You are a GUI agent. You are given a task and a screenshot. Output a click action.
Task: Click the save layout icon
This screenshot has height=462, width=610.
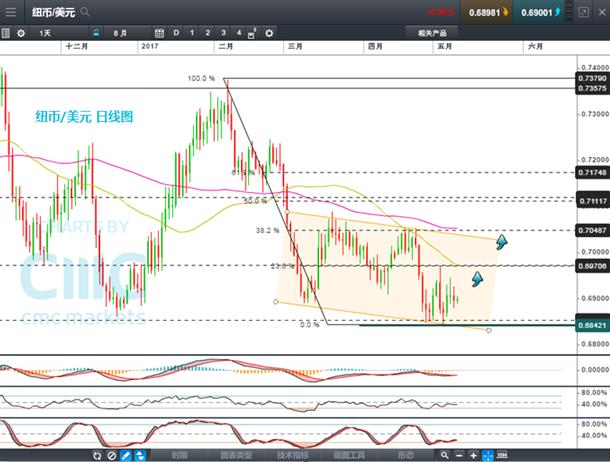pyautogui.click(x=252, y=34)
